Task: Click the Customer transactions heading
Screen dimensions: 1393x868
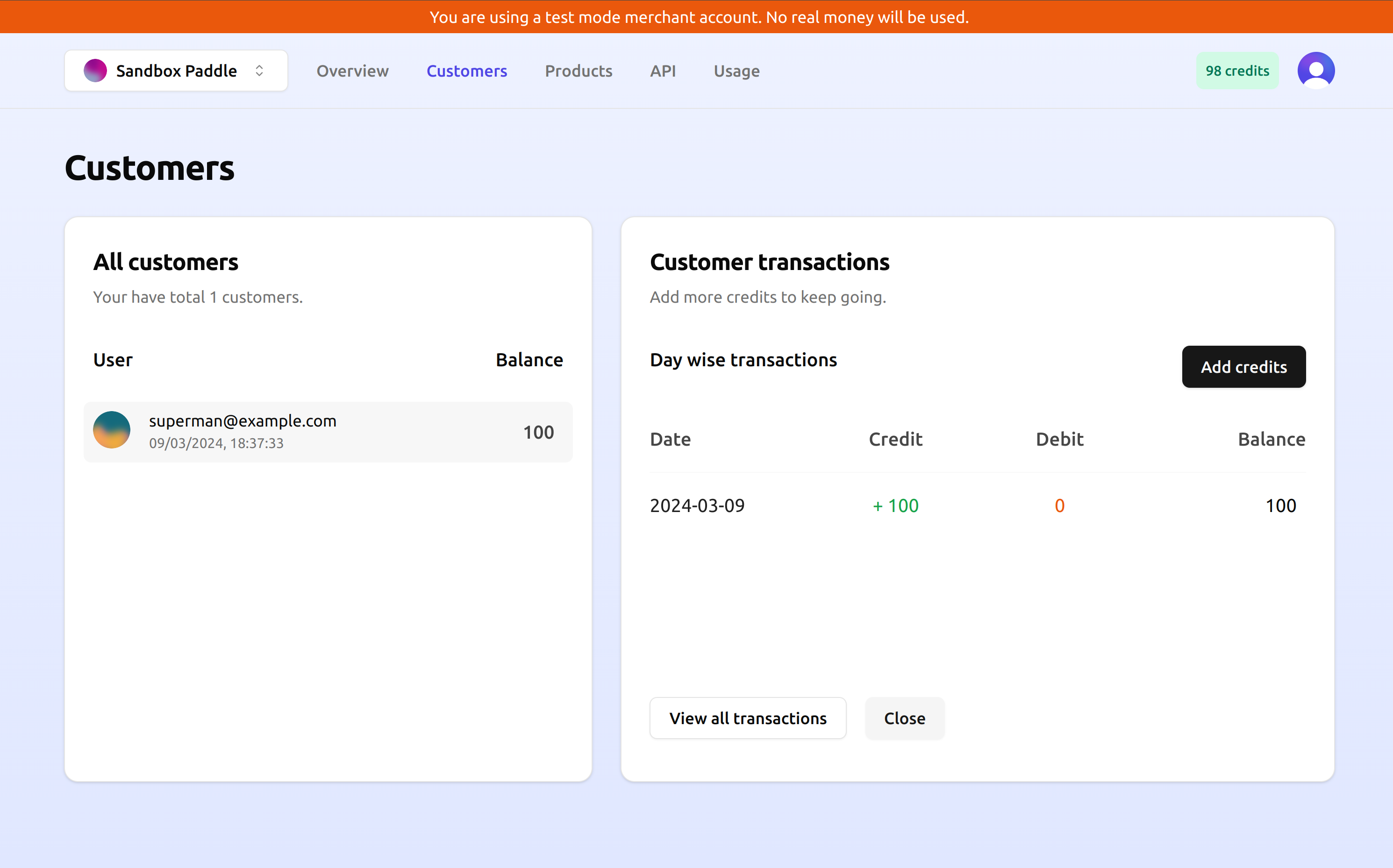Action: 770,263
